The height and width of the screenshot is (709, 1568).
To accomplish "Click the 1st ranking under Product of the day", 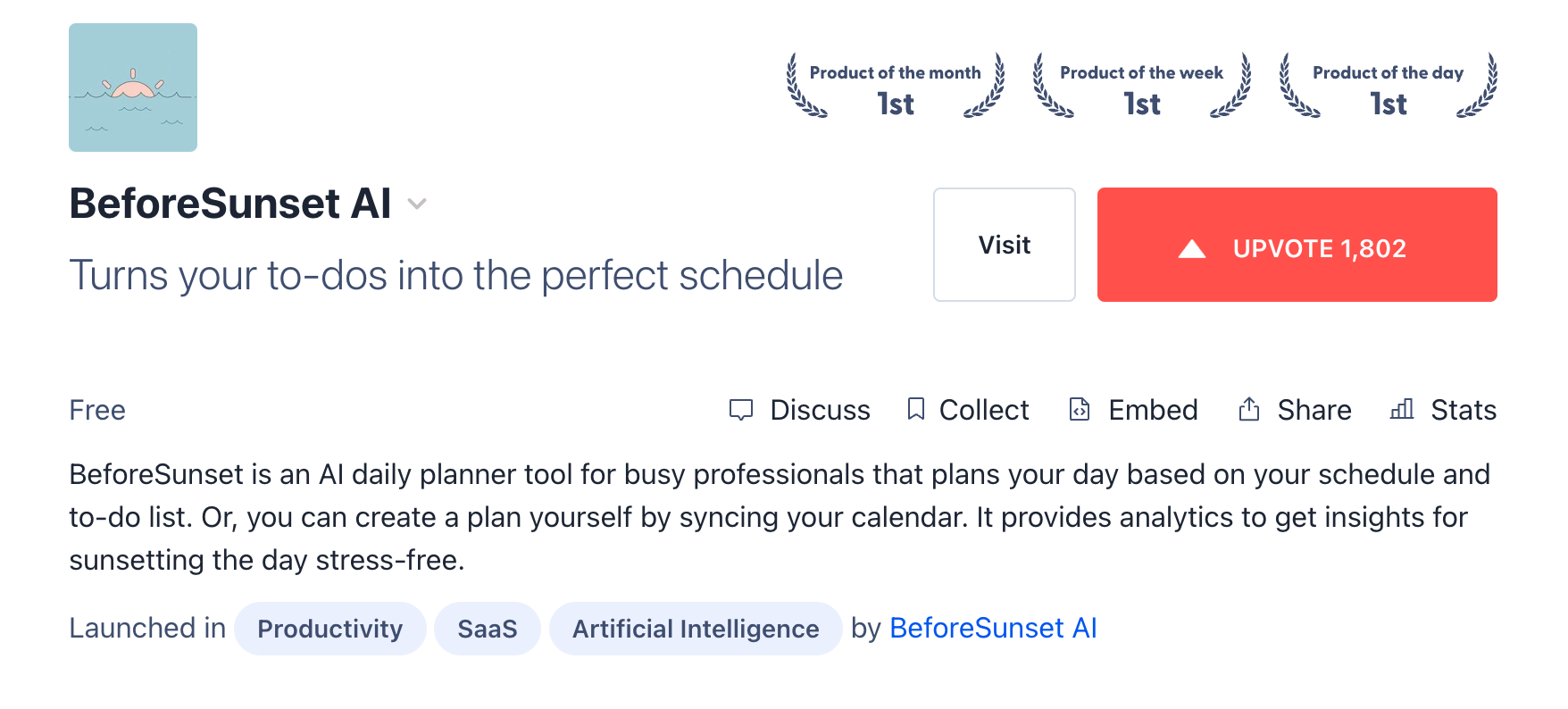I will point(1387,104).
